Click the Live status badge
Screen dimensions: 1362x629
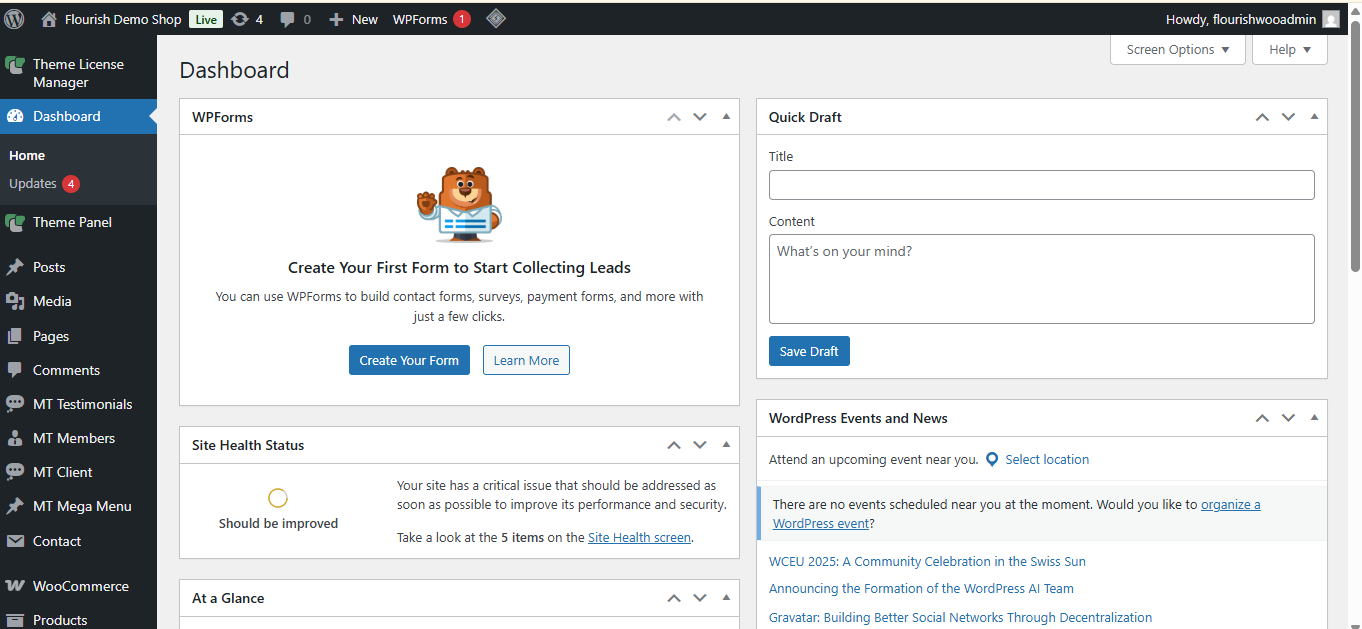coord(205,19)
